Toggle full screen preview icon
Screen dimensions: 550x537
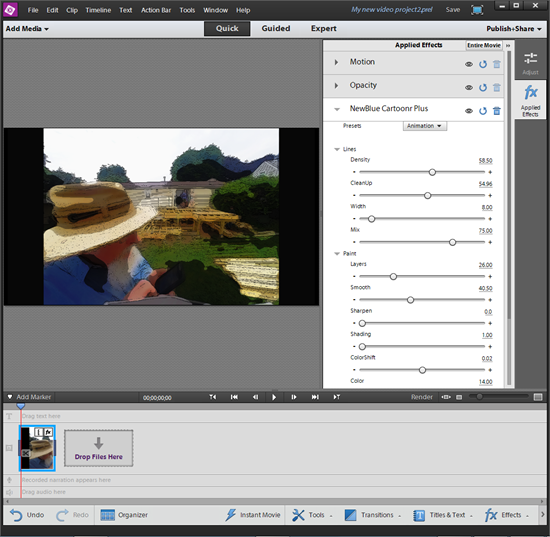pyautogui.click(x=477, y=10)
